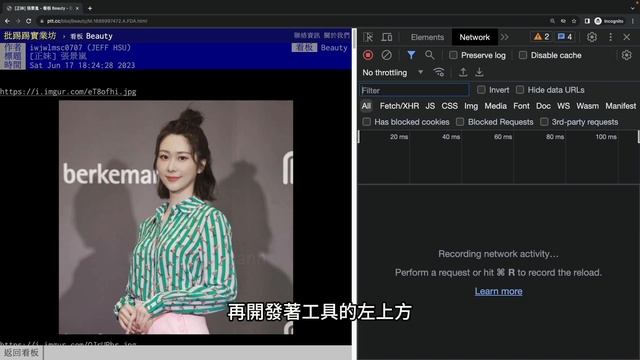Toggle the network filter funnel icon
The width and height of the screenshot is (640, 360).
click(411, 55)
